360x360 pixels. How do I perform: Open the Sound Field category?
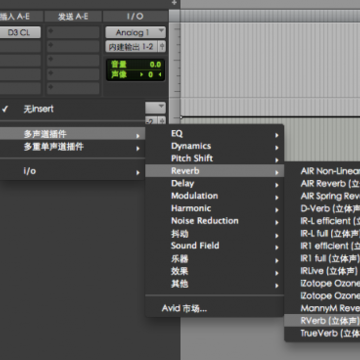215,246
